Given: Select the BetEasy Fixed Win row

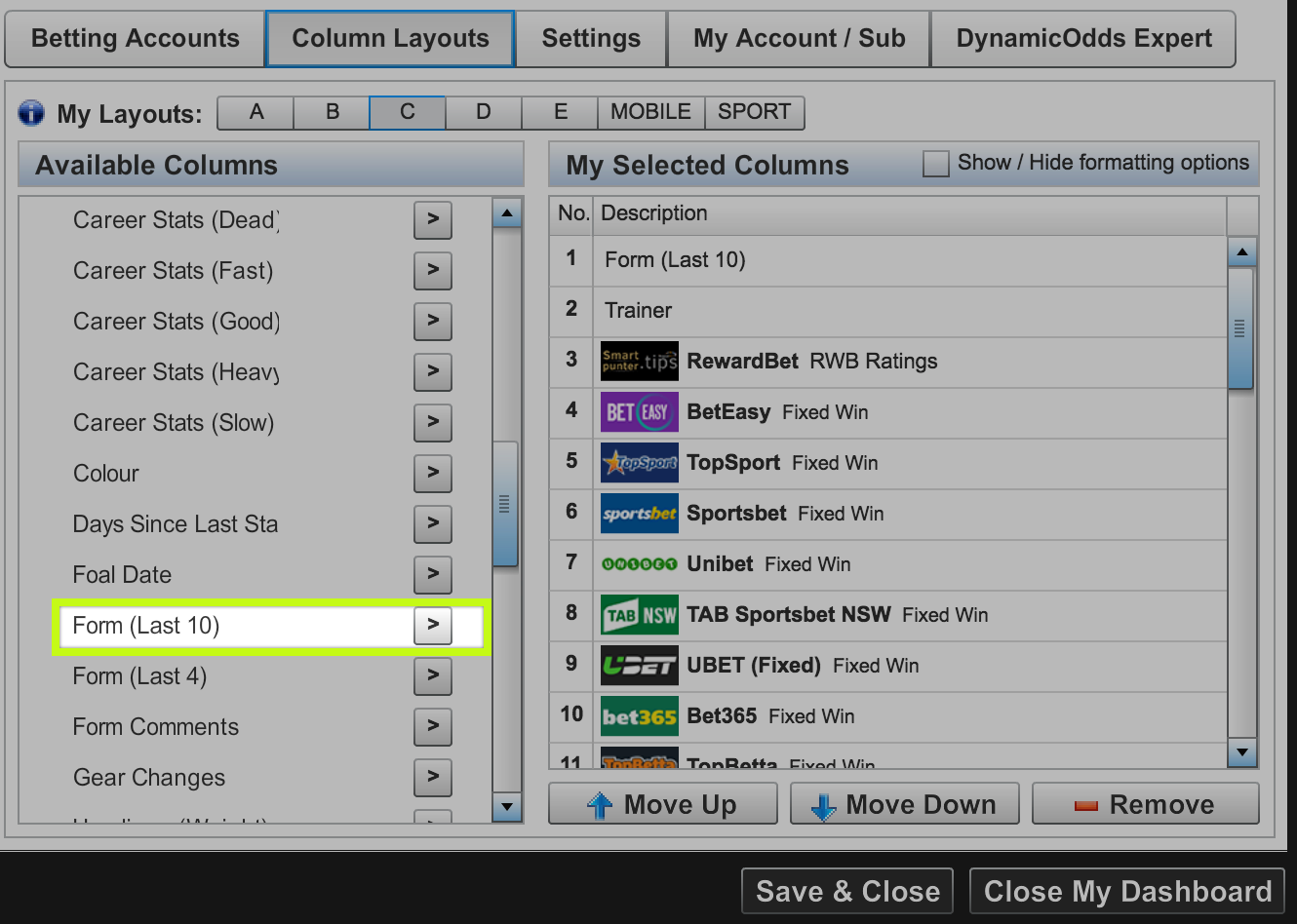Looking at the screenshot, I should [x=888, y=412].
